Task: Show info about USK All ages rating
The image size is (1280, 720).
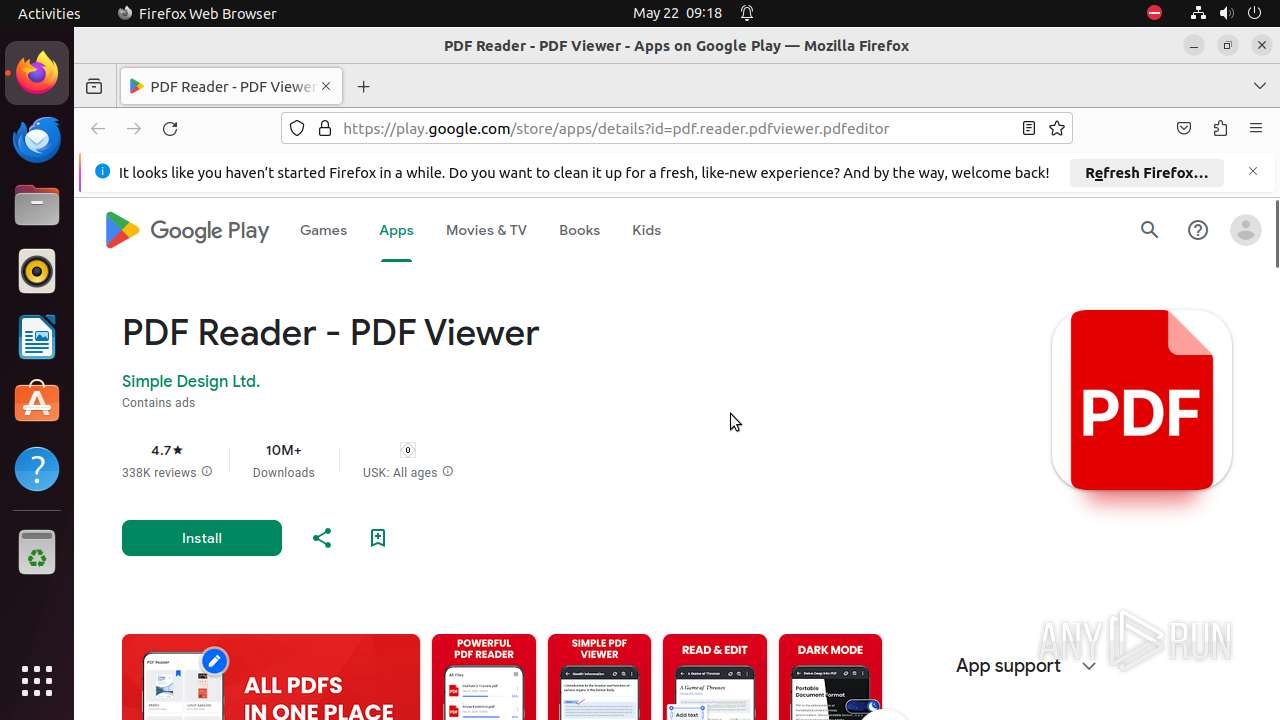Action: click(x=448, y=472)
